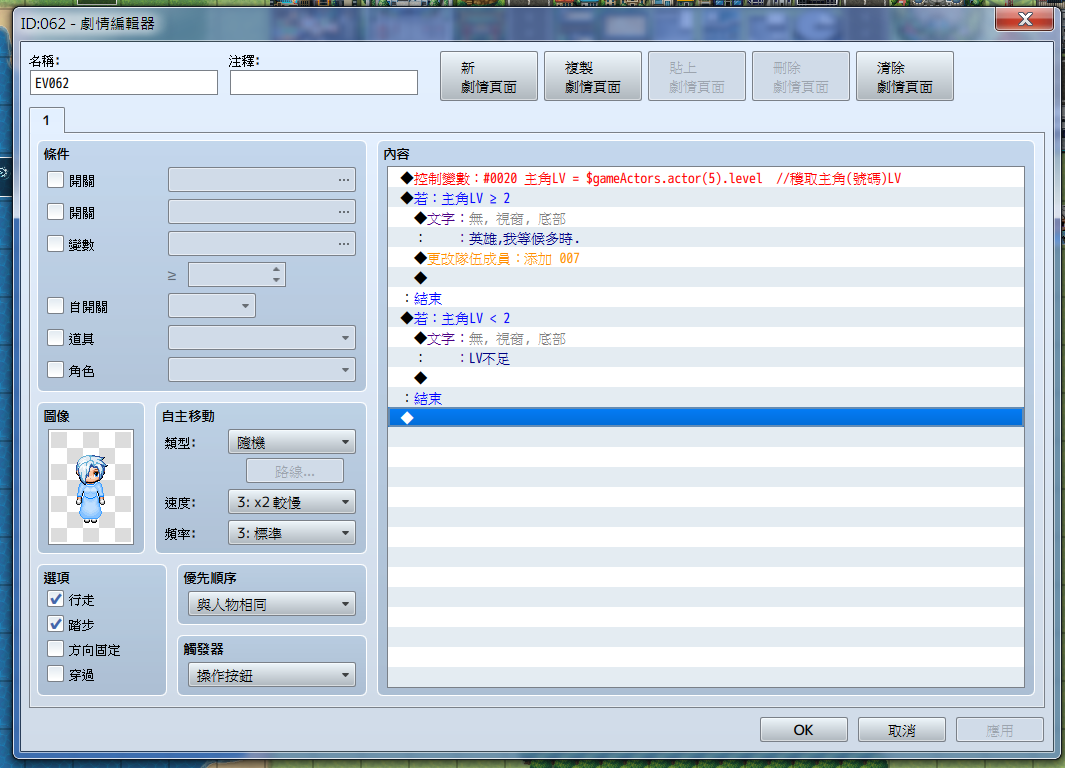Screen dimensions: 1065x768
Task: Expand the 優先順序 dropdown 與人物相同
Action: tap(272, 604)
